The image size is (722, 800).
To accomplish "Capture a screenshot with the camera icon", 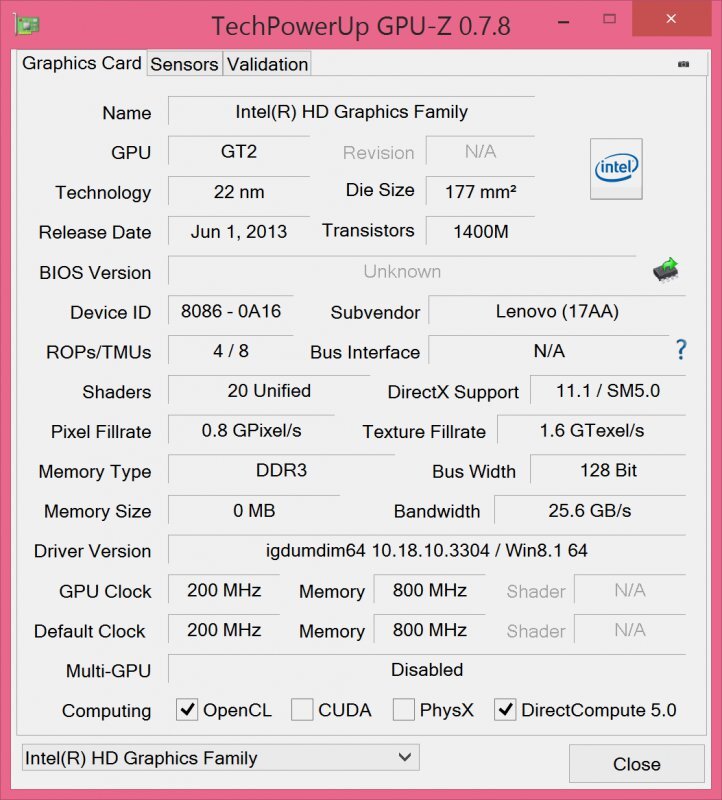I will pos(685,63).
